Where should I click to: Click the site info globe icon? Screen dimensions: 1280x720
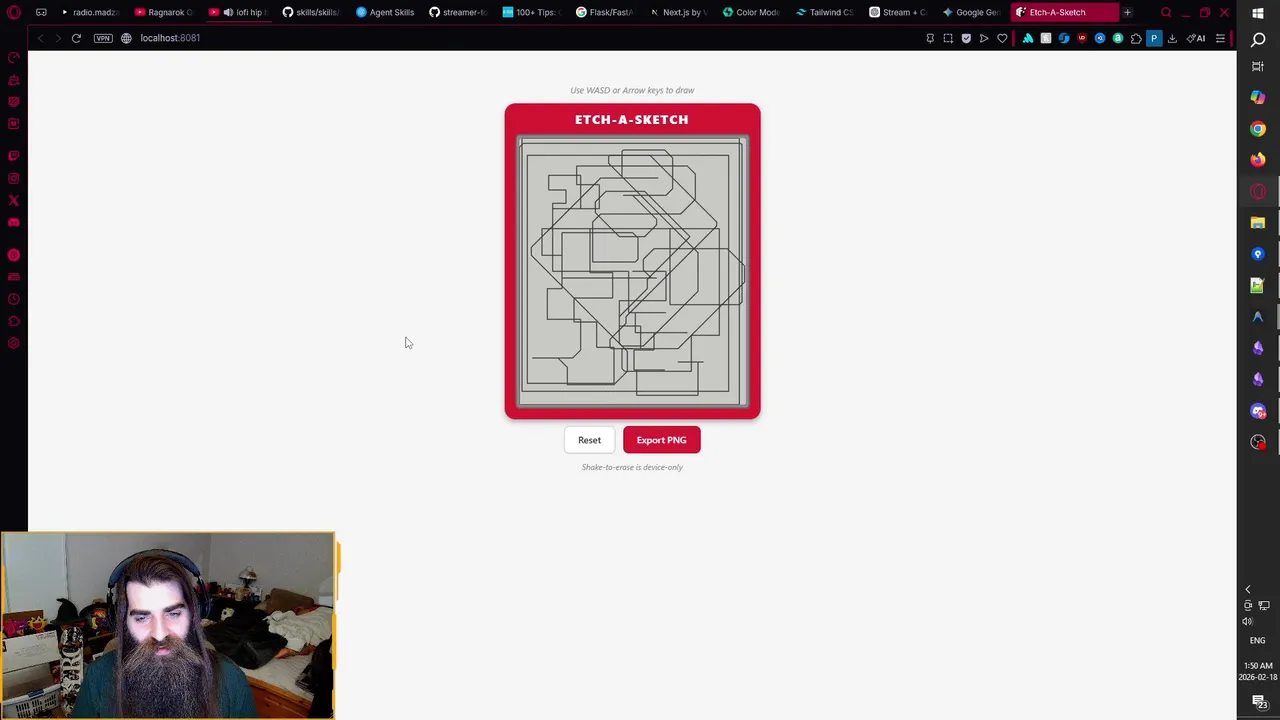126,38
